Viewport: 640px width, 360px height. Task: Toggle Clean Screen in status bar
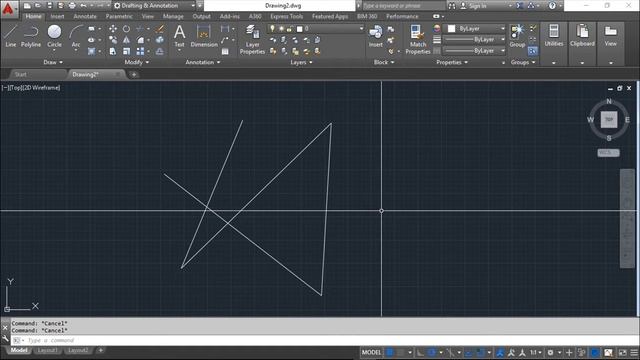click(x=622, y=352)
